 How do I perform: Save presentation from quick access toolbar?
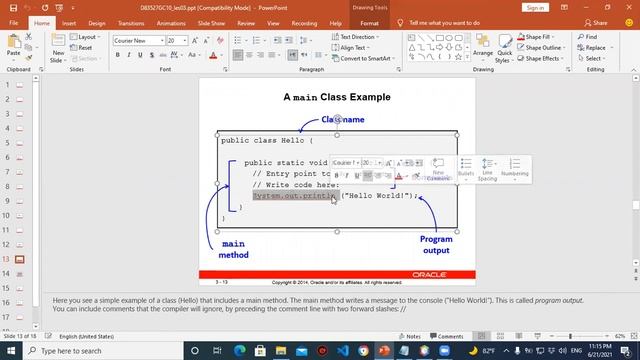(x=13, y=8)
